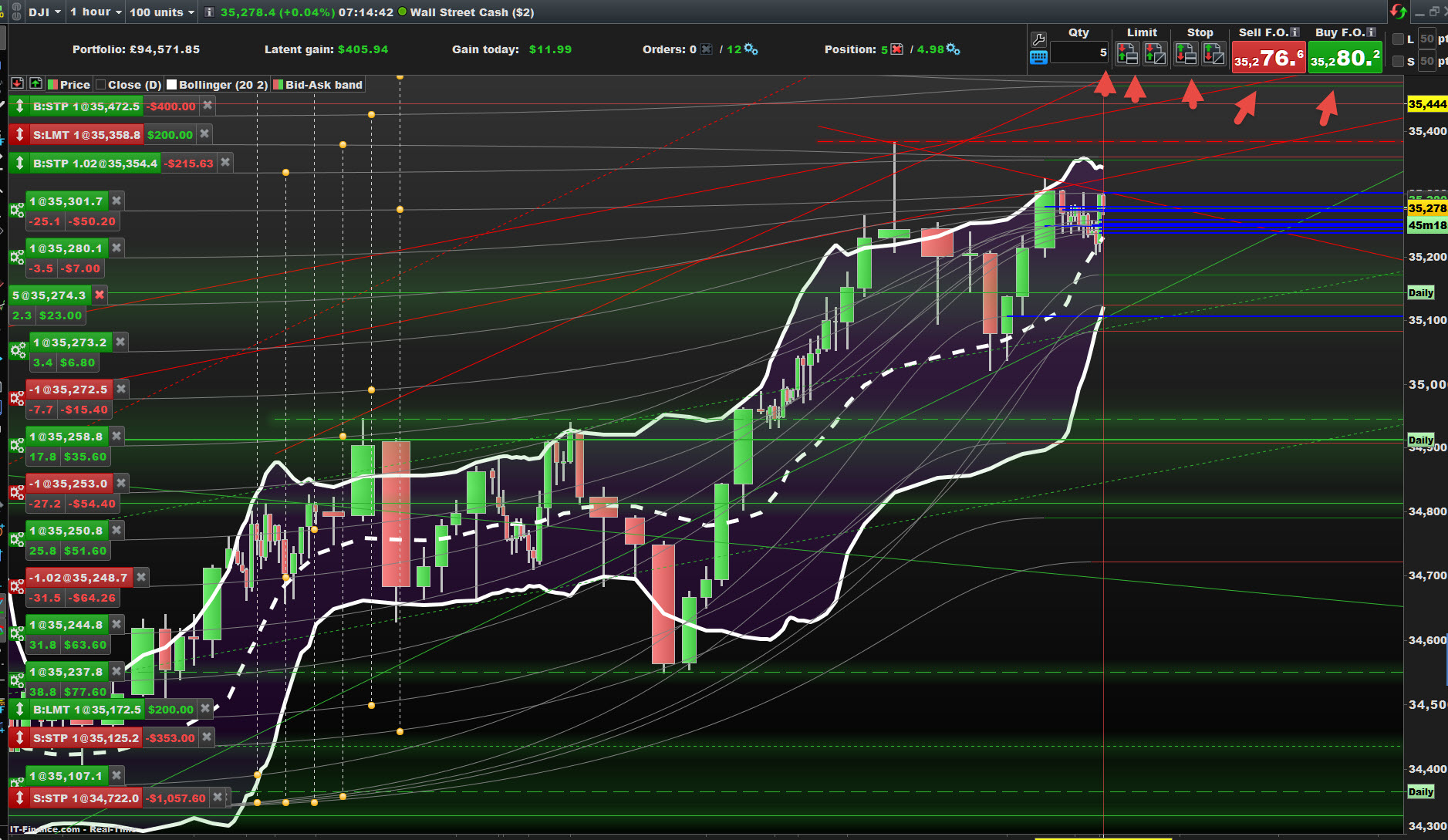
Task: Click the link chain icon beside DJI
Action: coord(15,12)
